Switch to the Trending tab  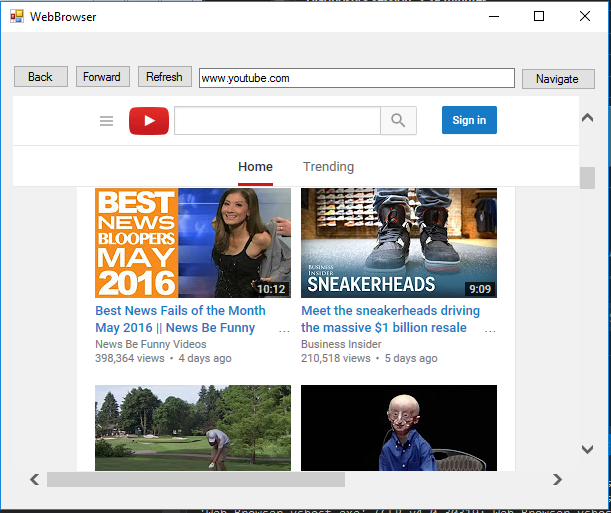[x=328, y=167]
